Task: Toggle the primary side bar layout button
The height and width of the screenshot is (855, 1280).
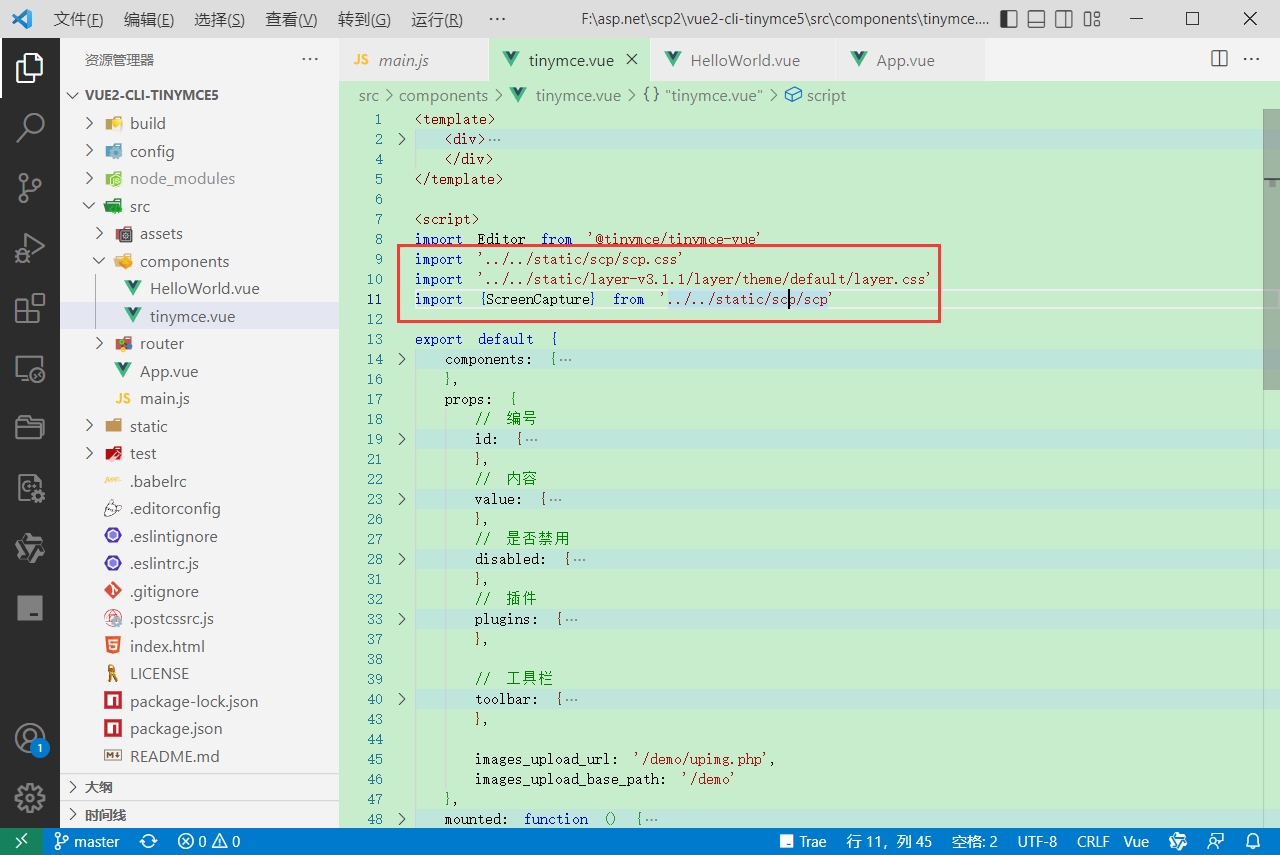Action: [x=1009, y=19]
